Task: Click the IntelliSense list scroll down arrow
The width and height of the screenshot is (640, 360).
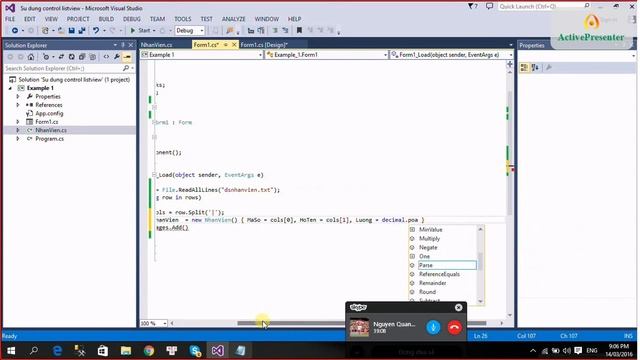Action: point(480,301)
